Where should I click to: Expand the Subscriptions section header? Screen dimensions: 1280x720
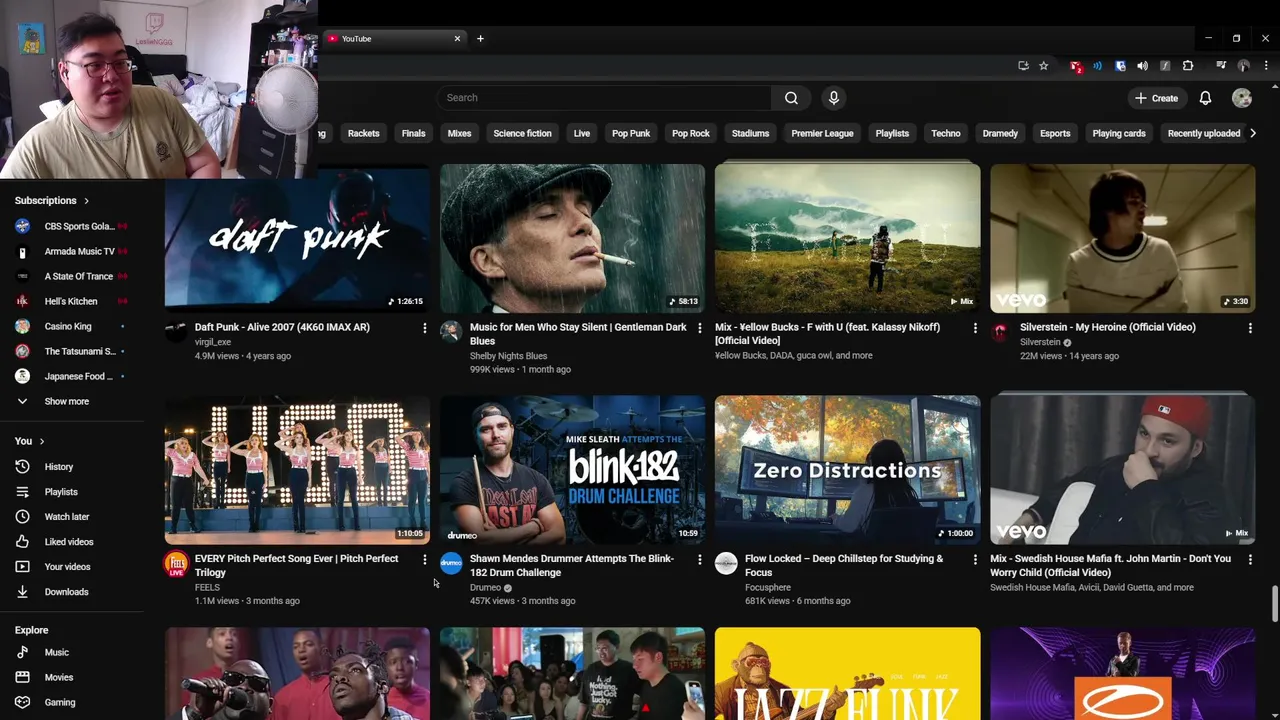52,201
